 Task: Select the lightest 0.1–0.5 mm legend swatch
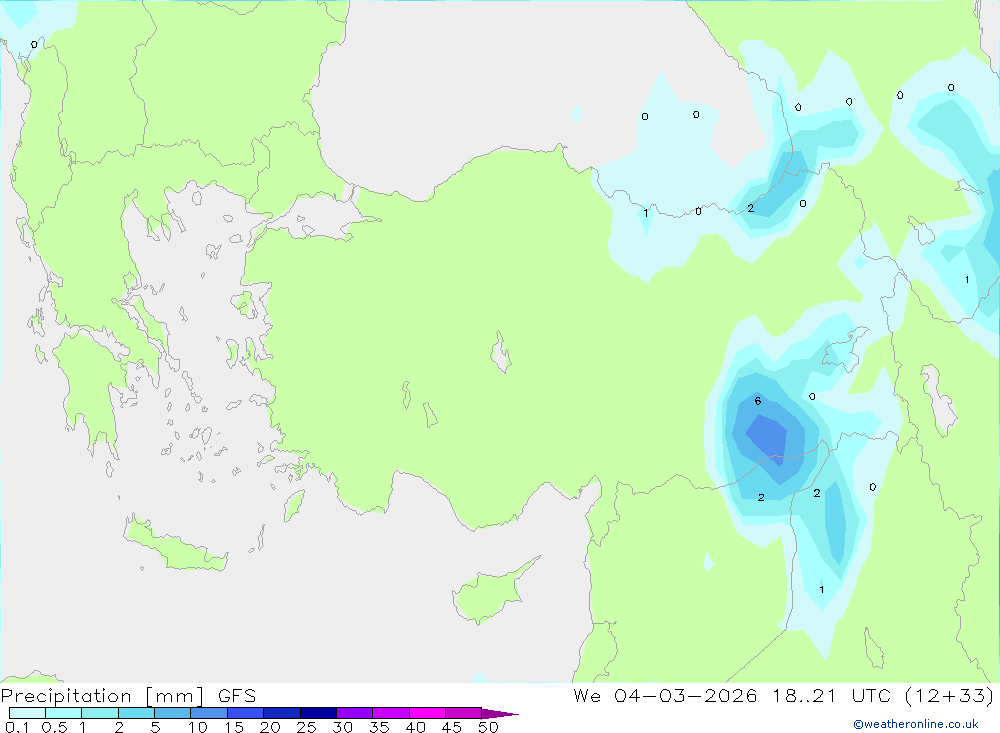coord(27,713)
